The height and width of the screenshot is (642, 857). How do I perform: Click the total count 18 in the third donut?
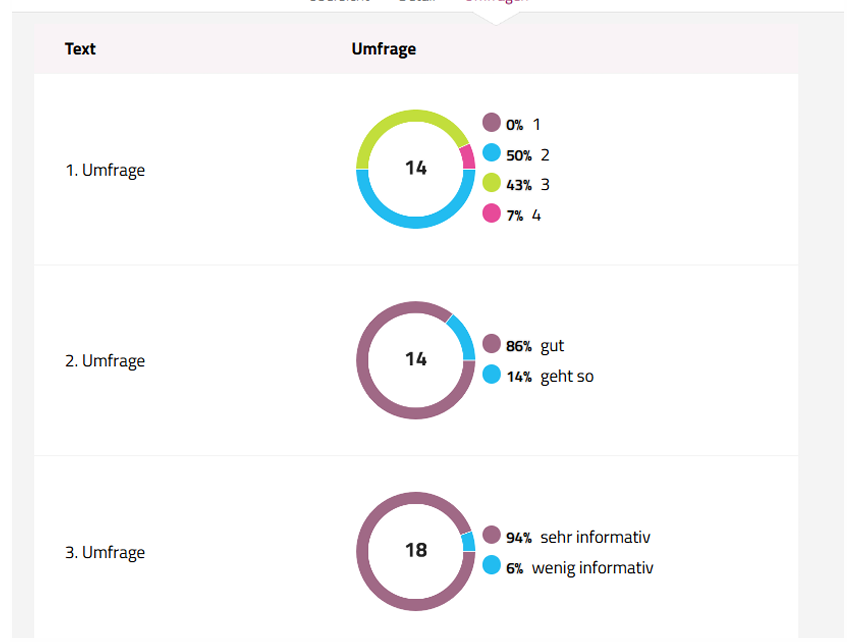pyautogui.click(x=416, y=550)
